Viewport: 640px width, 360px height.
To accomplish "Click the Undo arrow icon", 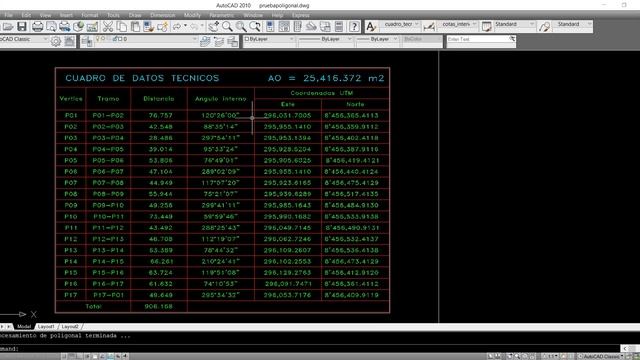I will [177, 27].
